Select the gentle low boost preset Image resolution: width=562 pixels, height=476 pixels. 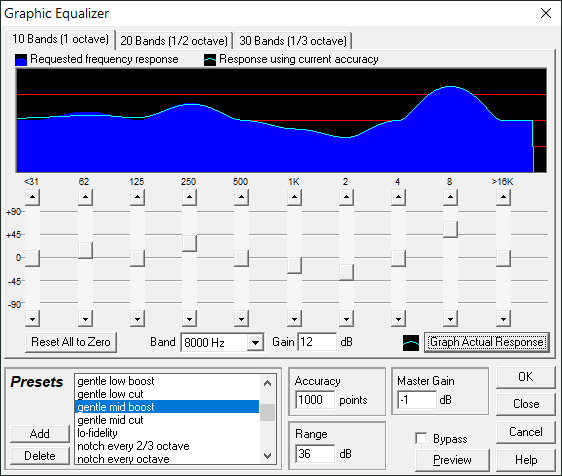tap(167, 381)
